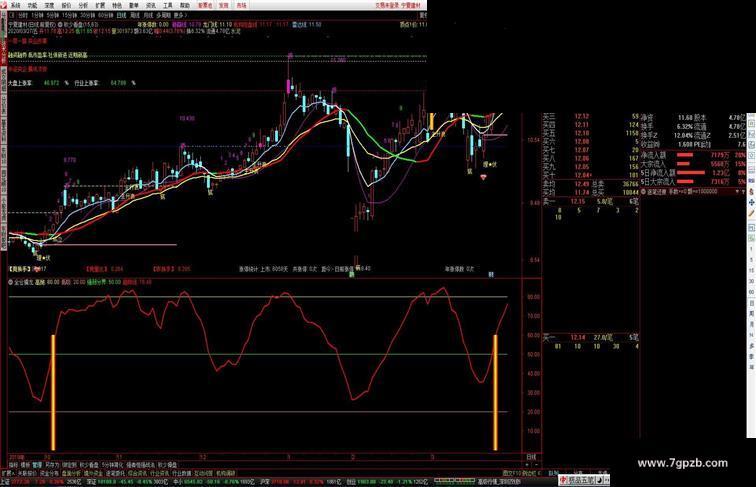Open the 多周期 multi-period view

click(x=163, y=15)
